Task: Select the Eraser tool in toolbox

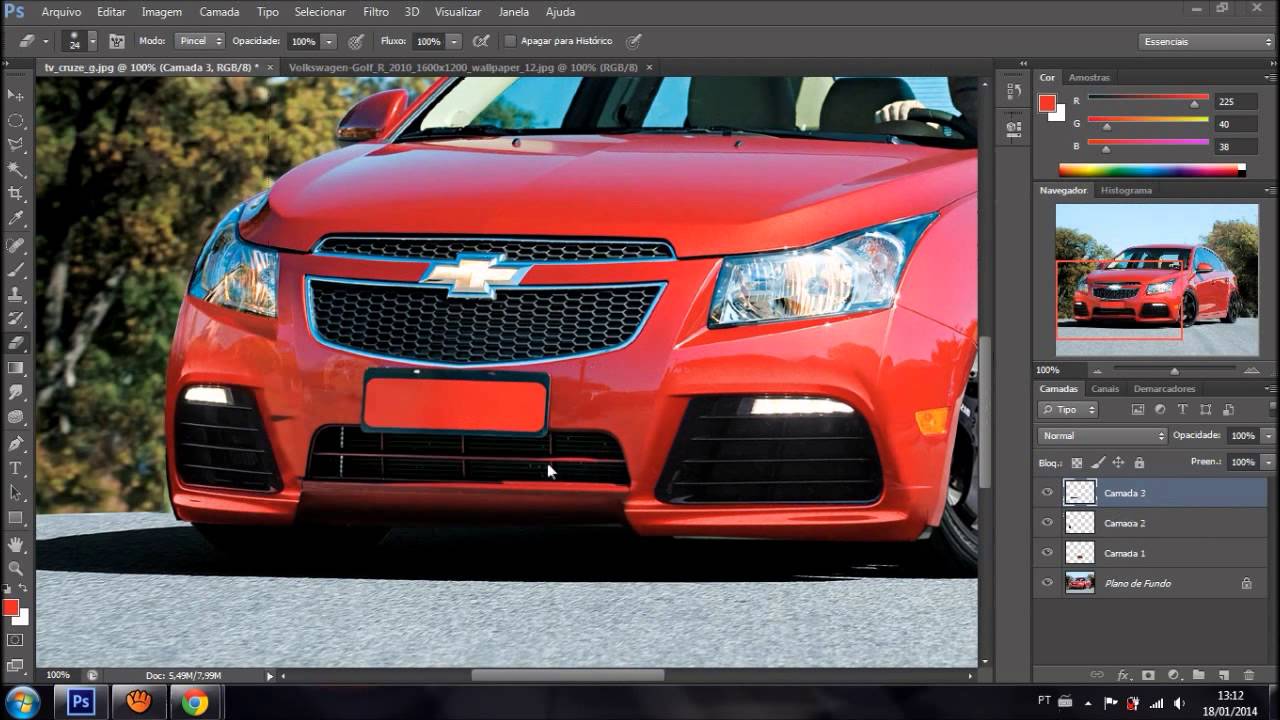Action: (16, 343)
